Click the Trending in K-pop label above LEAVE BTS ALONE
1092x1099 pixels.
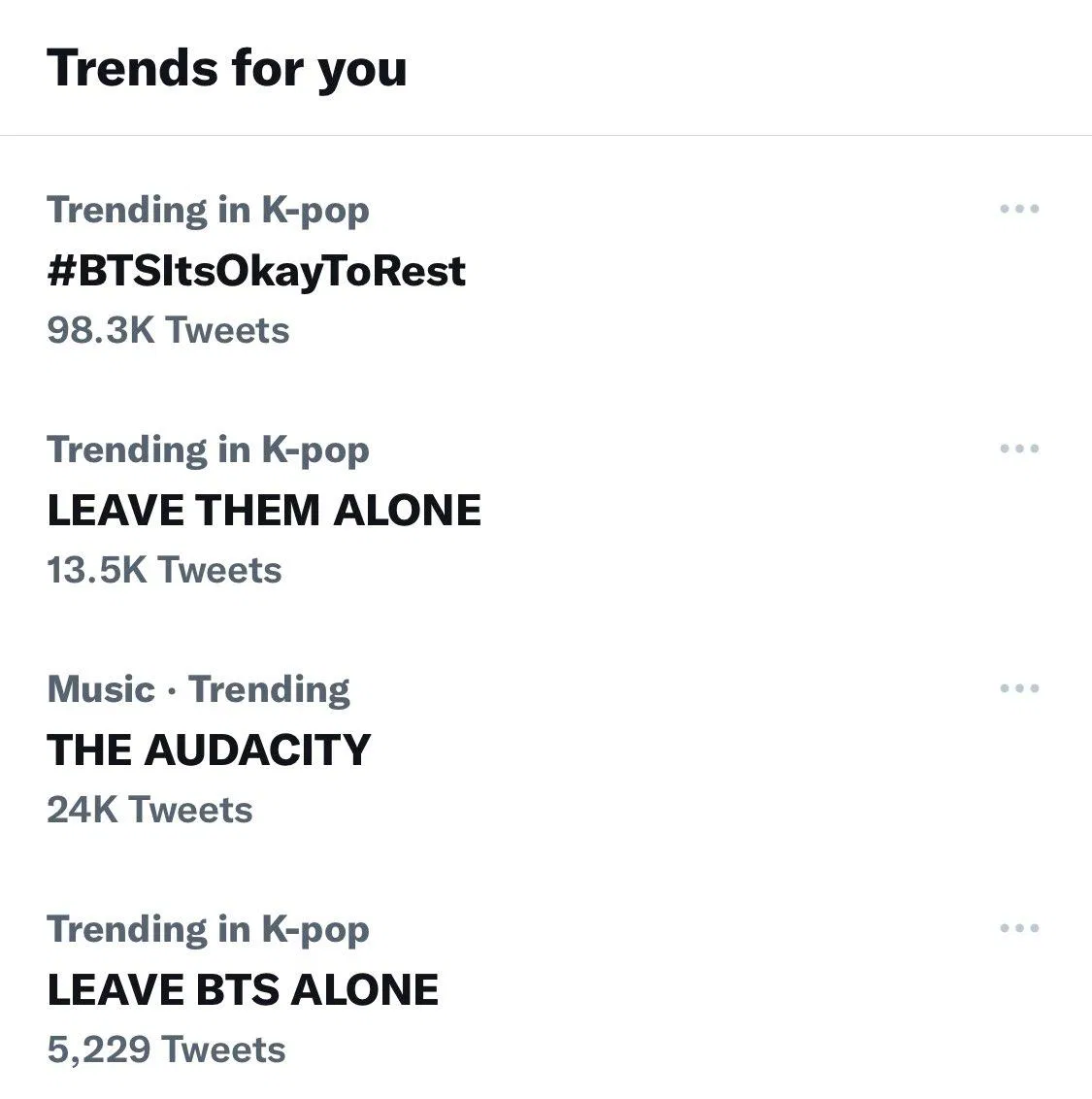click(209, 929)
